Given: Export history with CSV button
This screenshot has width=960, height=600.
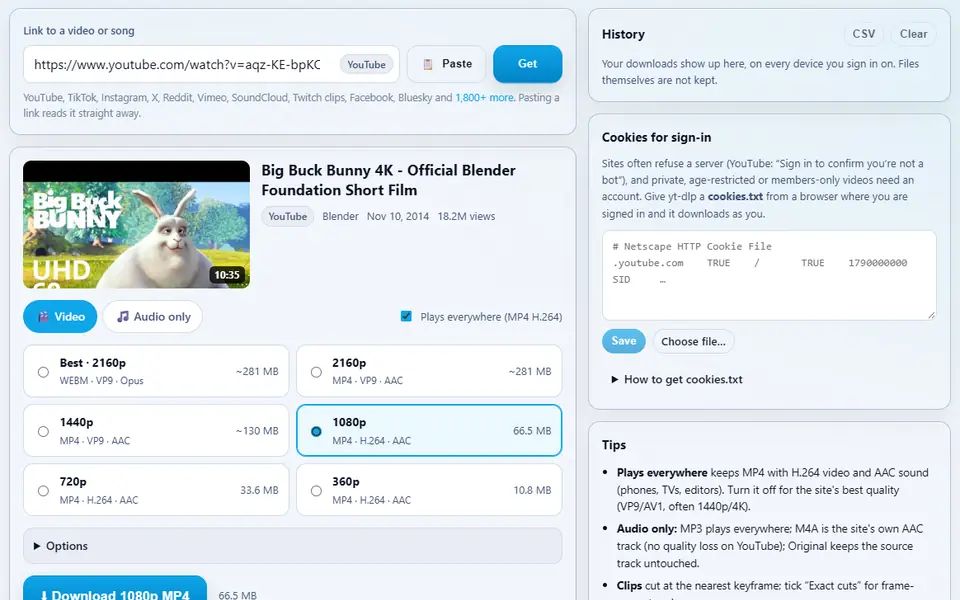Looking at the screenshot, I should (x=864, y=34).
